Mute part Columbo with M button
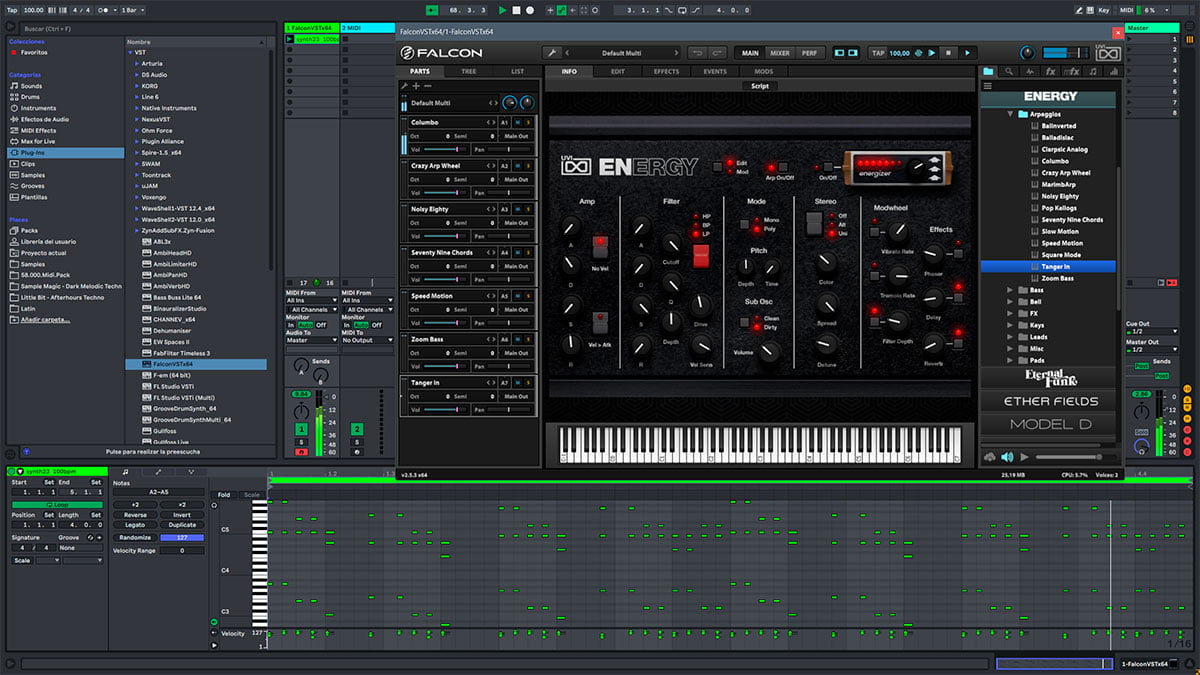This screenshot has width=1200, height=675. point(519,122)
